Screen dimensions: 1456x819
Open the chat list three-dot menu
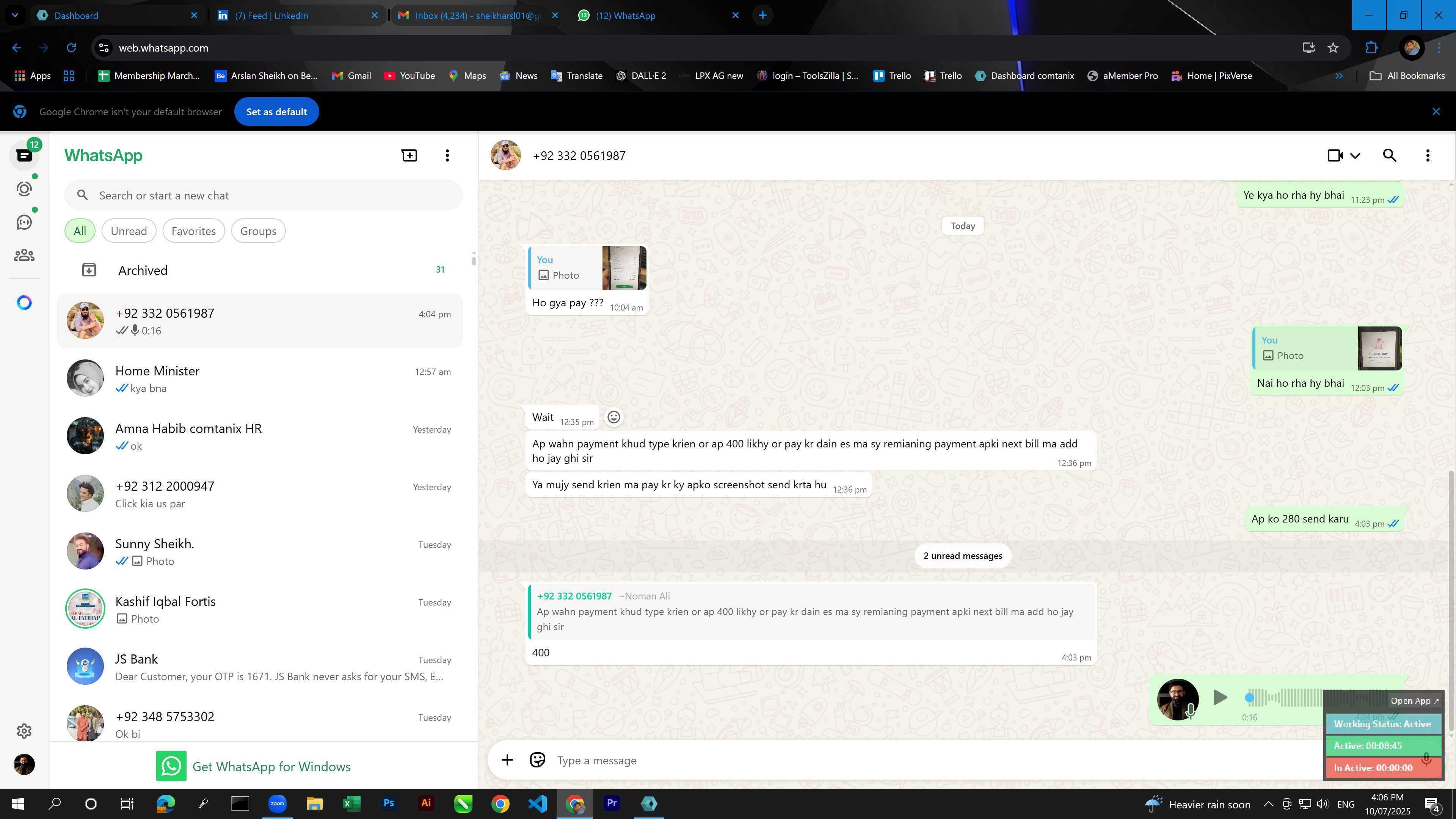(447, 155)
